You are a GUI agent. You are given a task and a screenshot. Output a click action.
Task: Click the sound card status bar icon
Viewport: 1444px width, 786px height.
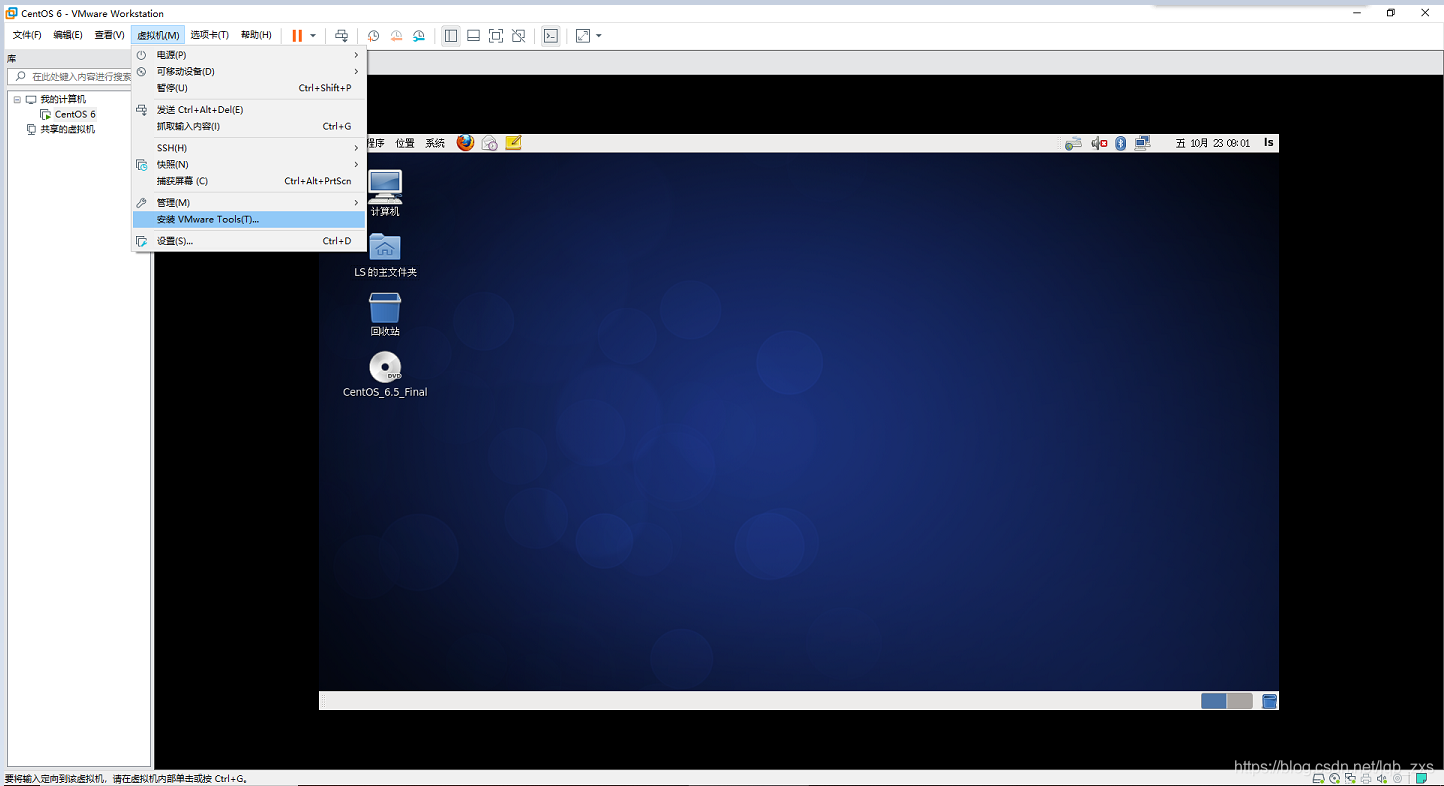pyautogui.click(x=1382, y=778)
